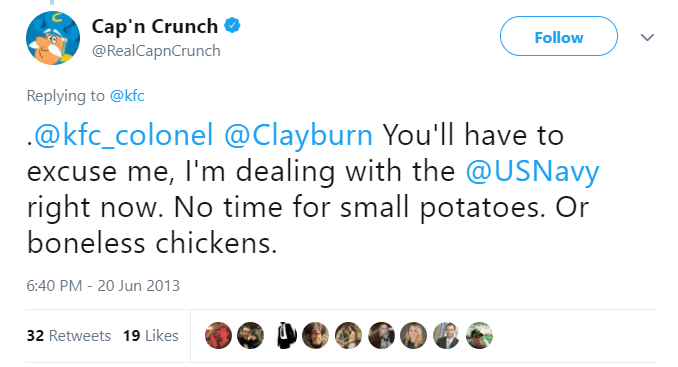This screenshot has height=367, width=678.
Task: Open the red-tinted liker avatar
Action: (218, 335)
